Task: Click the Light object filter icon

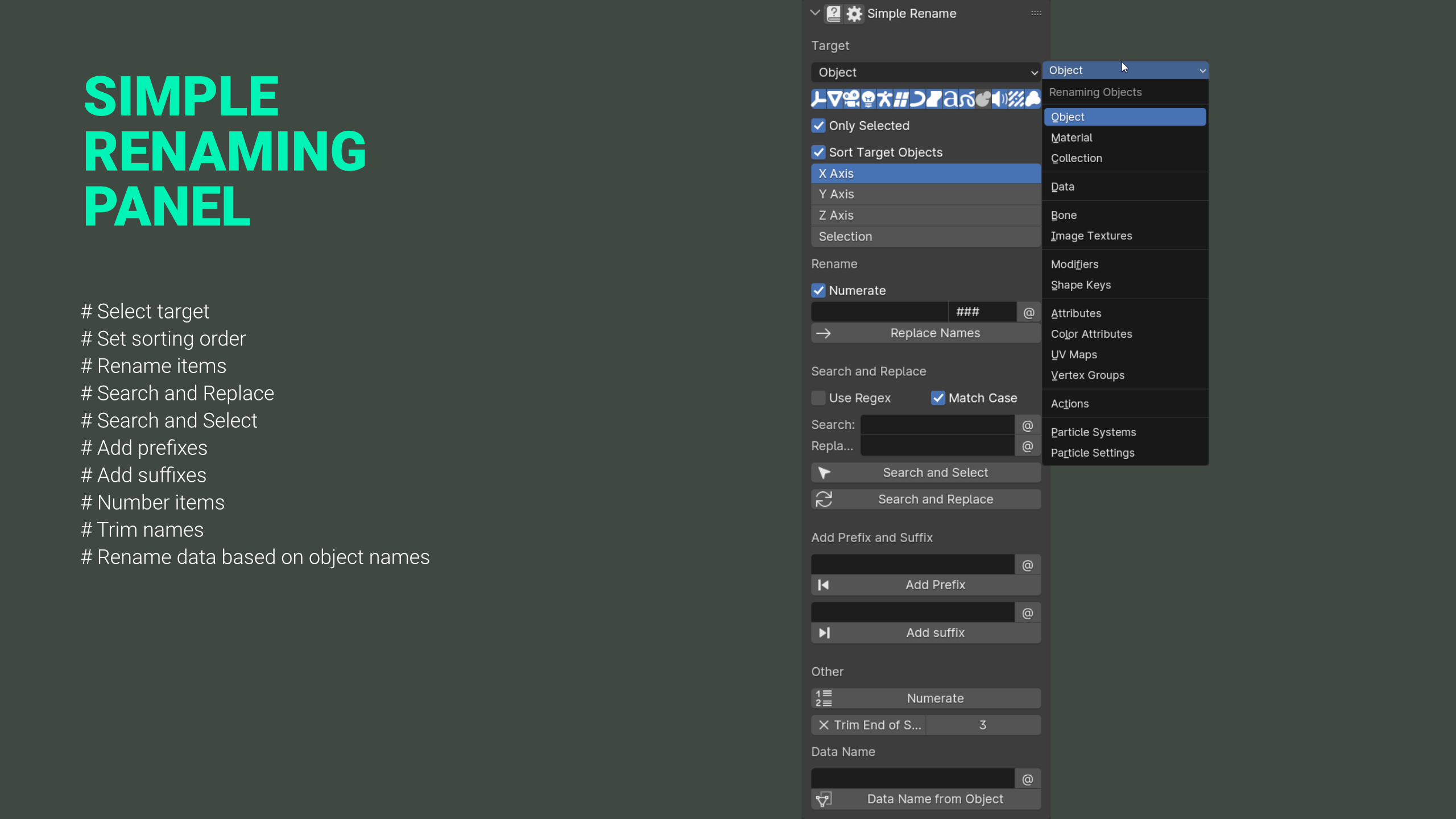Action: point(867,98)
